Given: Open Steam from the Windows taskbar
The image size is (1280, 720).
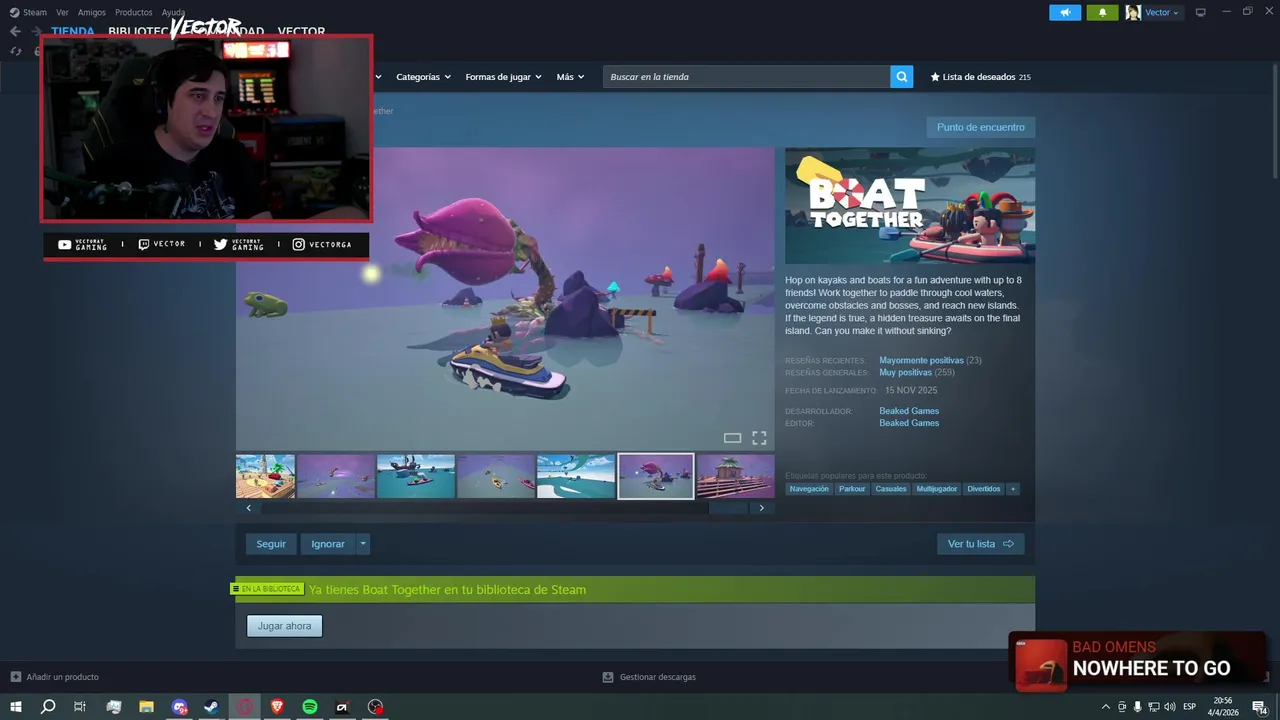Looking at the screenshot, I should [x=212, y=707].
